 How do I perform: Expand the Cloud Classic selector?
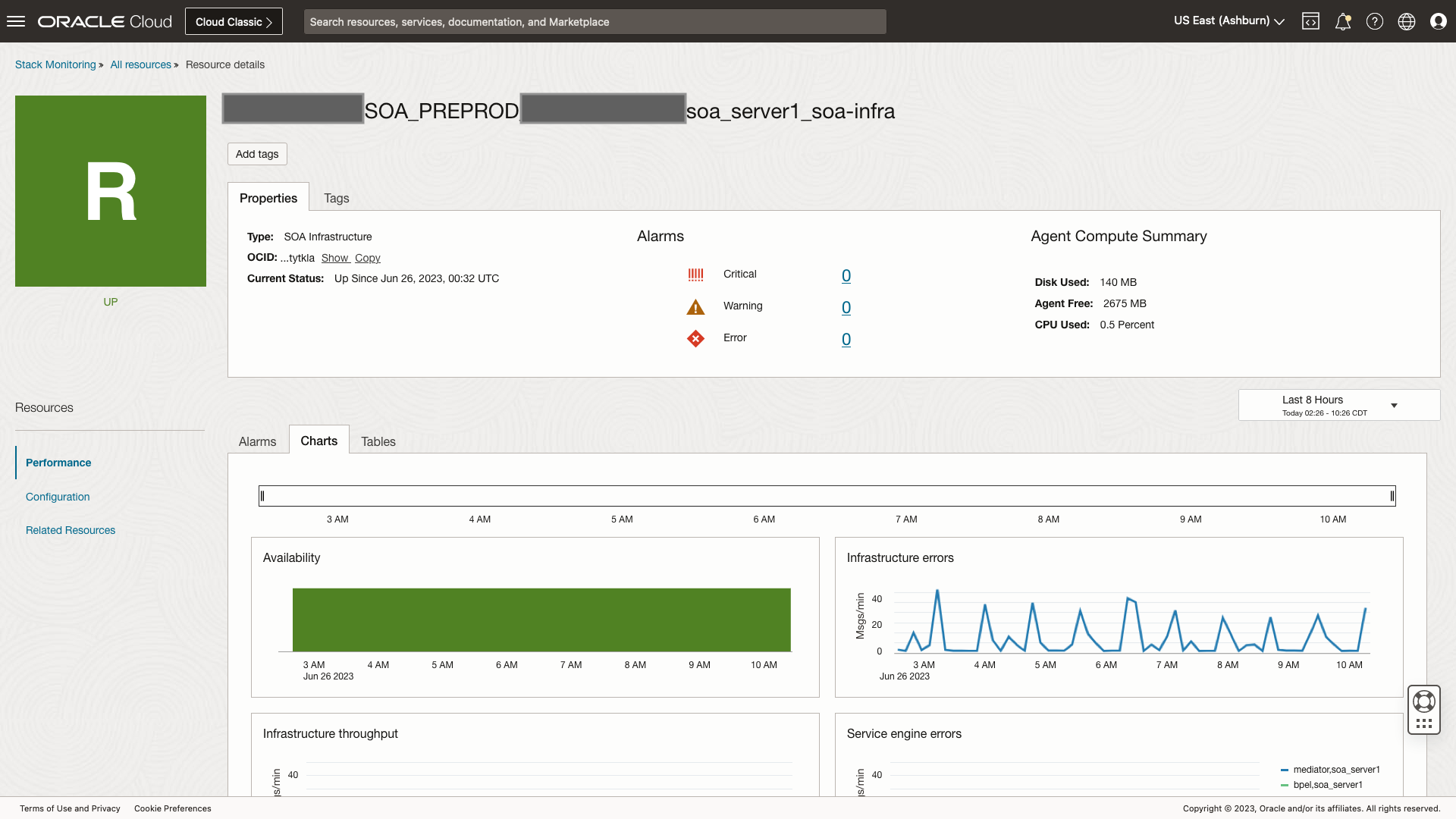(x=233, y=20)
